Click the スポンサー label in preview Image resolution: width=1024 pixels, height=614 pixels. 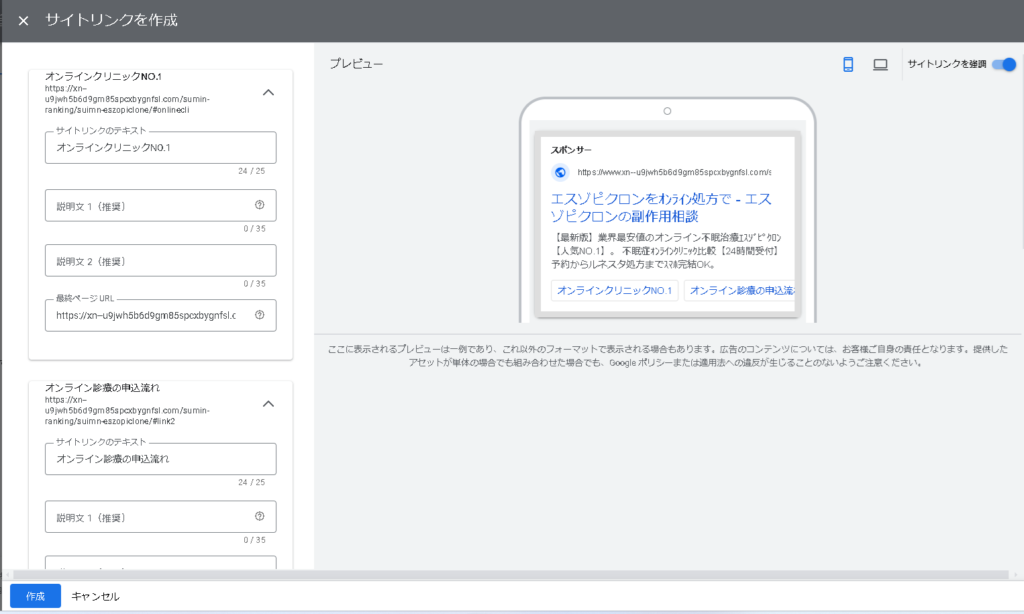pyautogui.click(x=571, y=150)
